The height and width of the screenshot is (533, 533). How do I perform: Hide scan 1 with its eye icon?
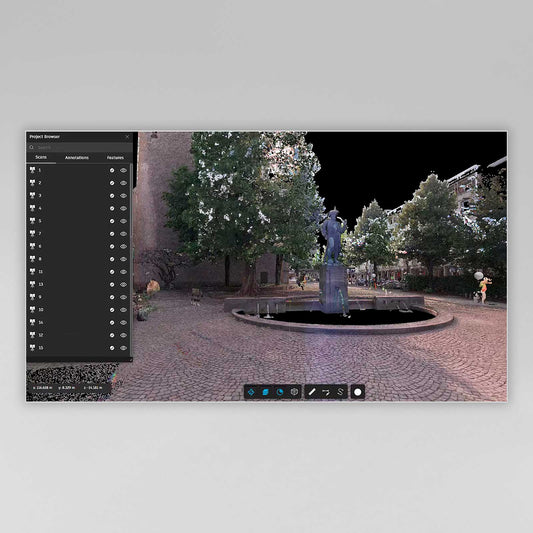(123, 170)
